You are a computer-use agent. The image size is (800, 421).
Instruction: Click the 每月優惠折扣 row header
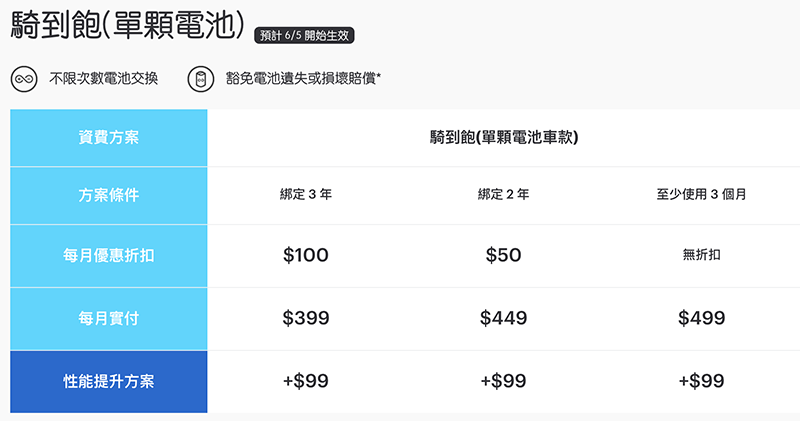[108, 255]
